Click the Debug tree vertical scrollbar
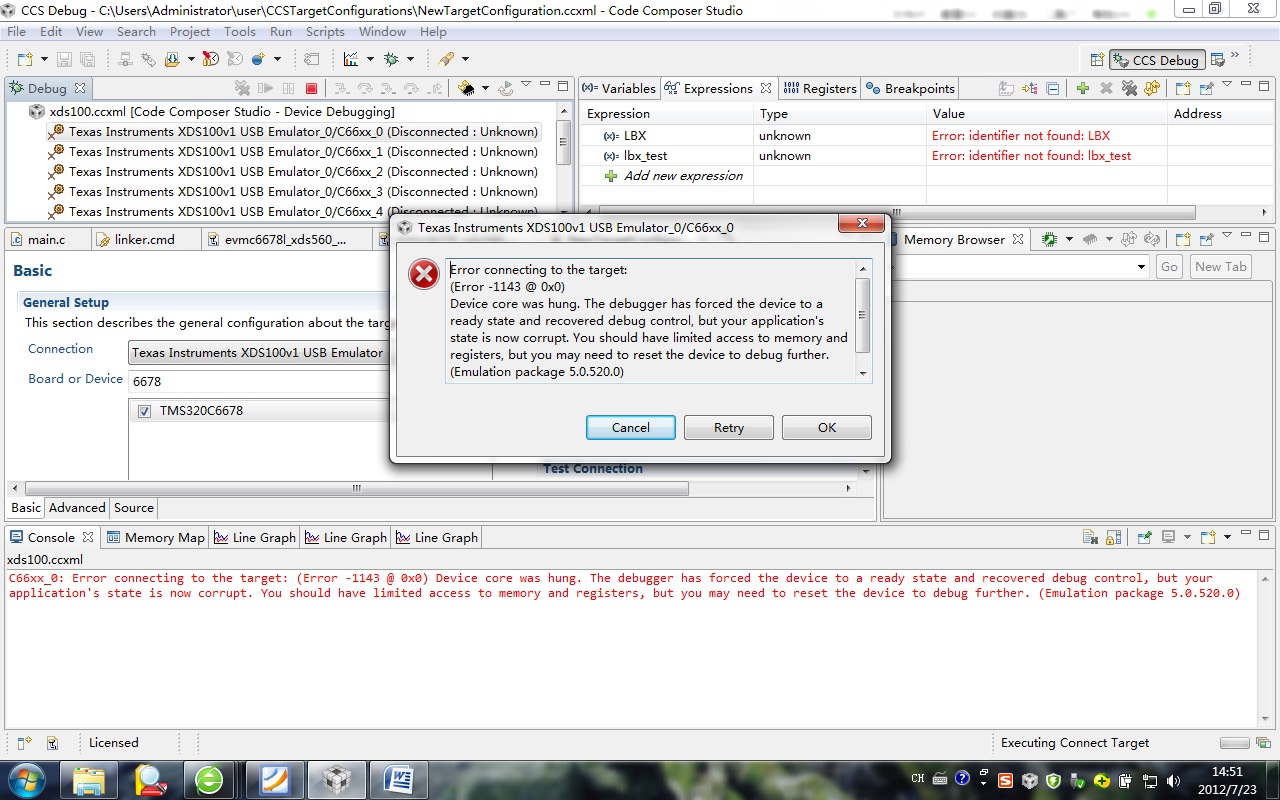 [563, 143]
